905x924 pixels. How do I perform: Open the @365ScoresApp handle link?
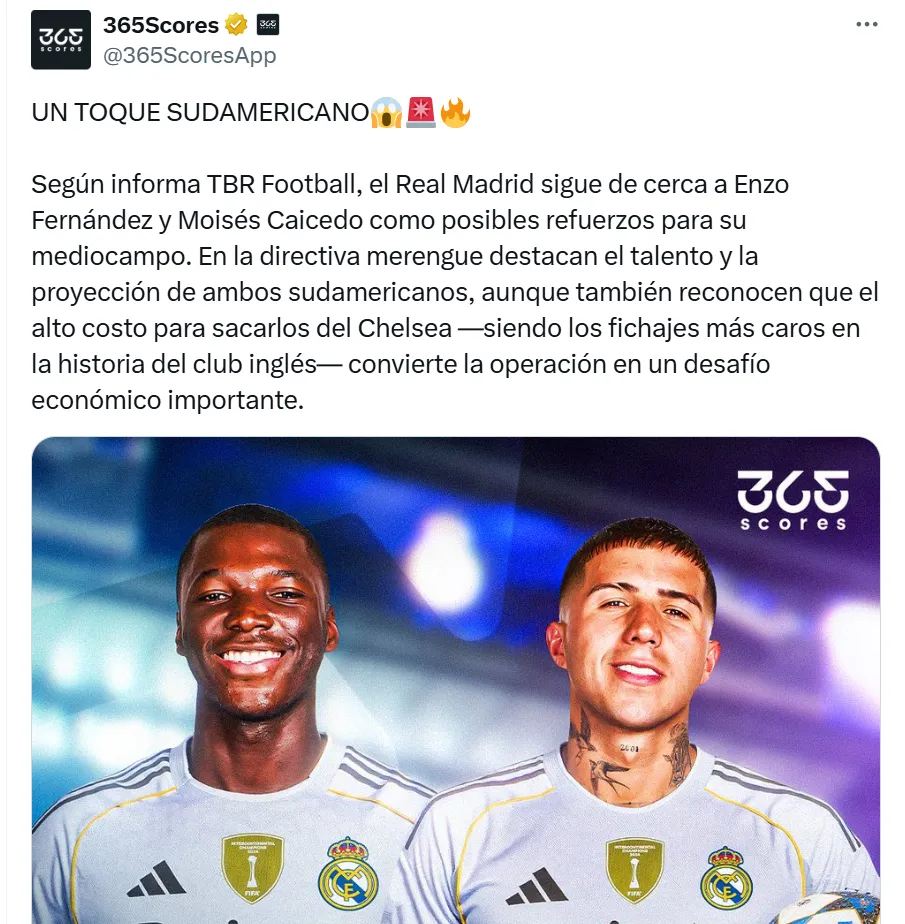coord(190,55)
